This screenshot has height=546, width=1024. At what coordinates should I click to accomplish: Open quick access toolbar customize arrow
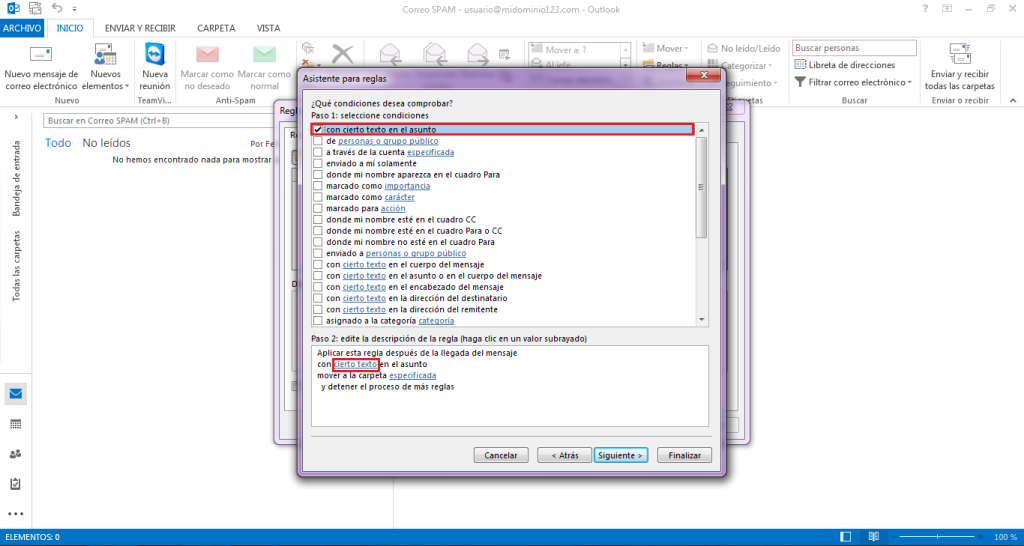tap(74, 10)
